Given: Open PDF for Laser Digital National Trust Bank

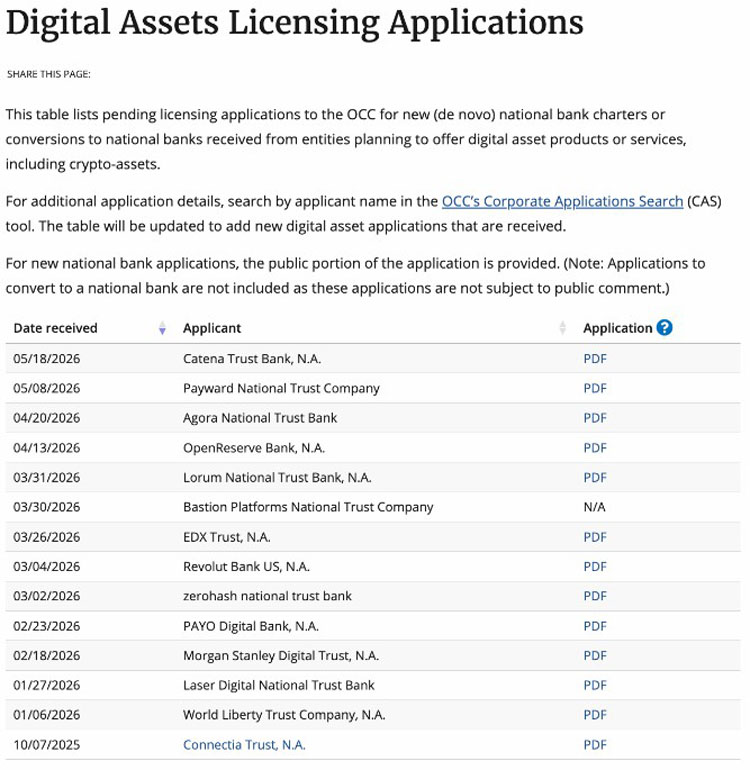Looking at the screenshot, I should pos(595,685).
